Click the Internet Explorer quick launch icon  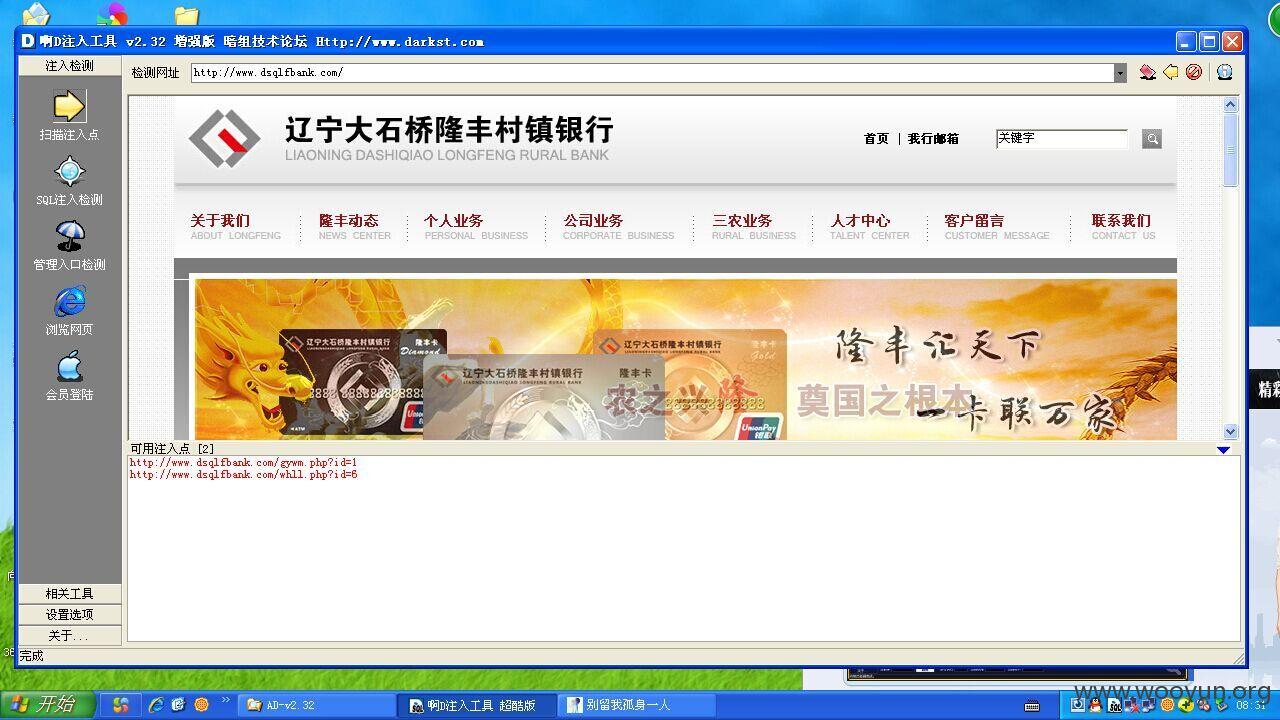pyautogui.click(x=155, y=705)
